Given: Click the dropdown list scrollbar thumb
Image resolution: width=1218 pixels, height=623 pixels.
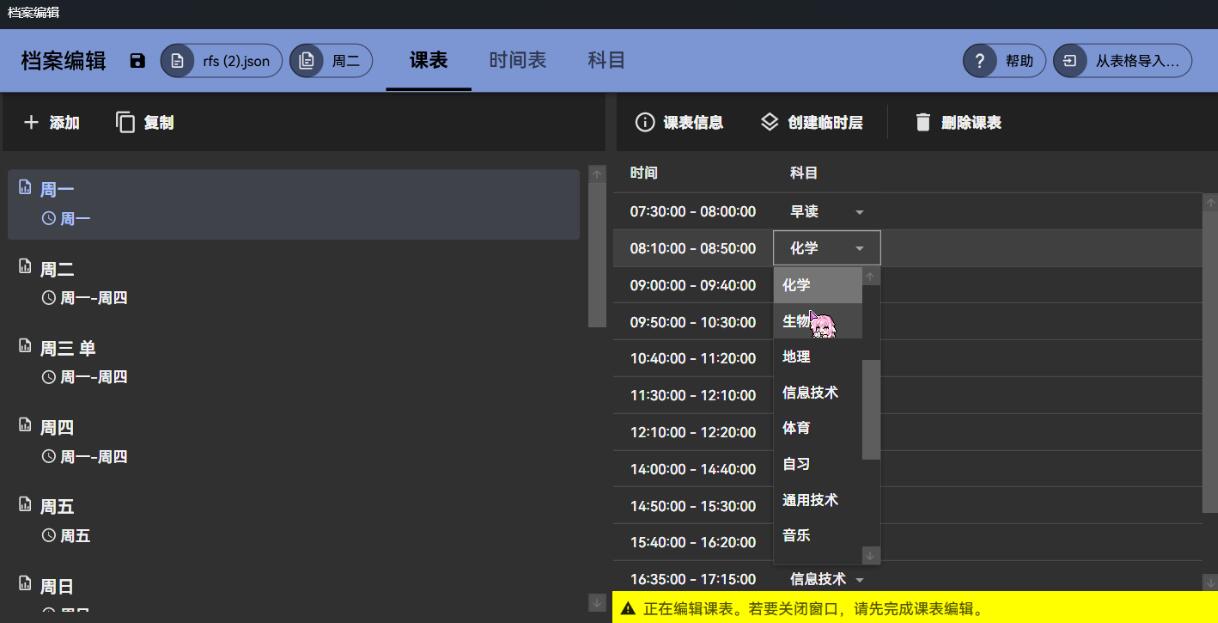Looking at the screenshot, I should click(x=871, y=409).
